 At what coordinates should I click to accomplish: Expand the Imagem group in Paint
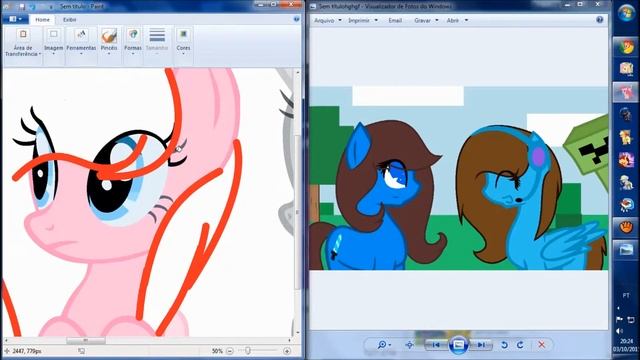pos(53,46)
